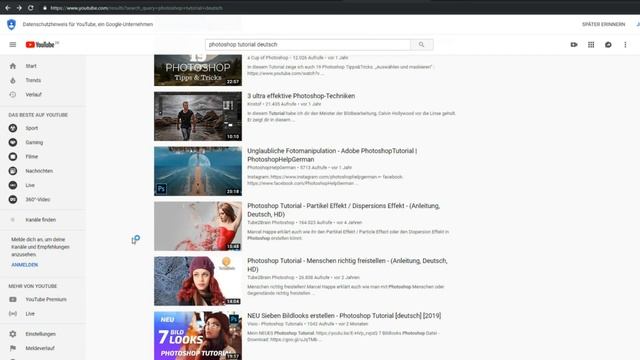640x360 pixels.
Task: Click channel name Kristof
Action: (x=254, y=104)
